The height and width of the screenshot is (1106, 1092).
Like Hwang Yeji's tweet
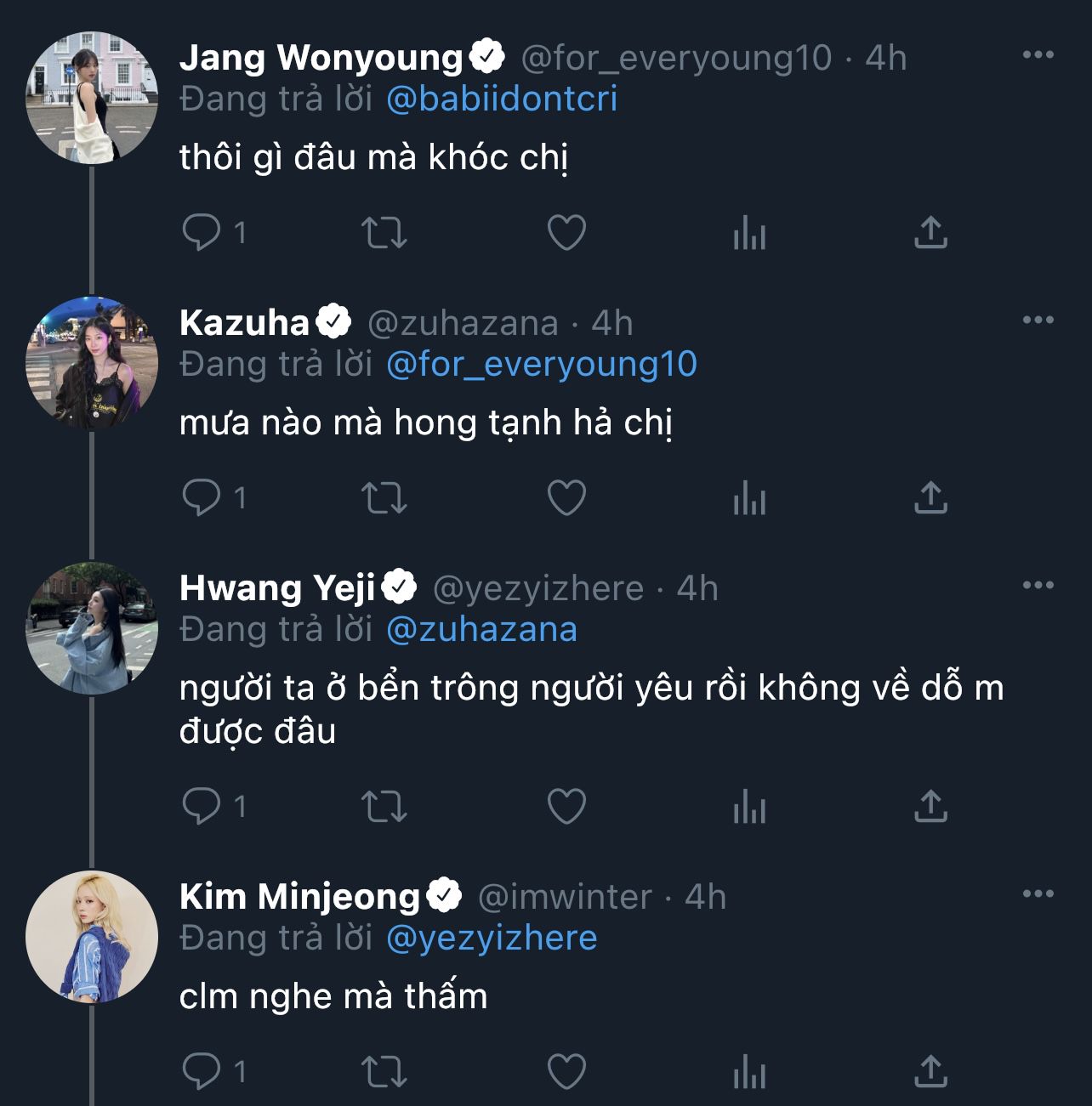[x=566, y=806]
